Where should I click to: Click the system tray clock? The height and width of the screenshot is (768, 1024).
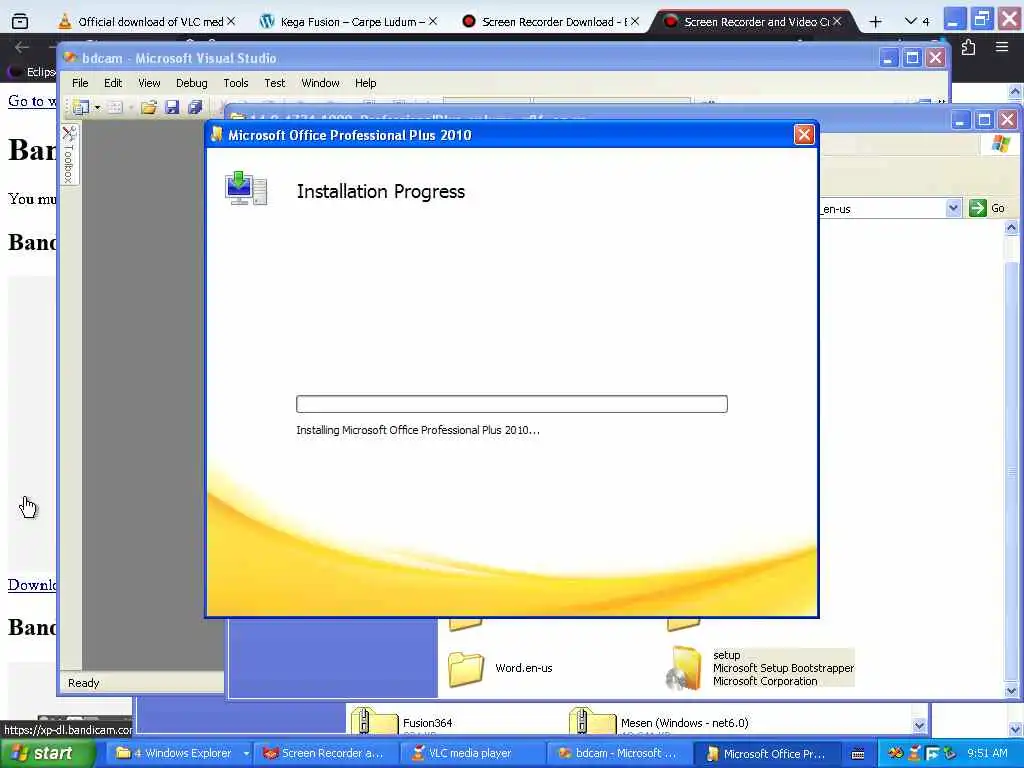point(987,753)
